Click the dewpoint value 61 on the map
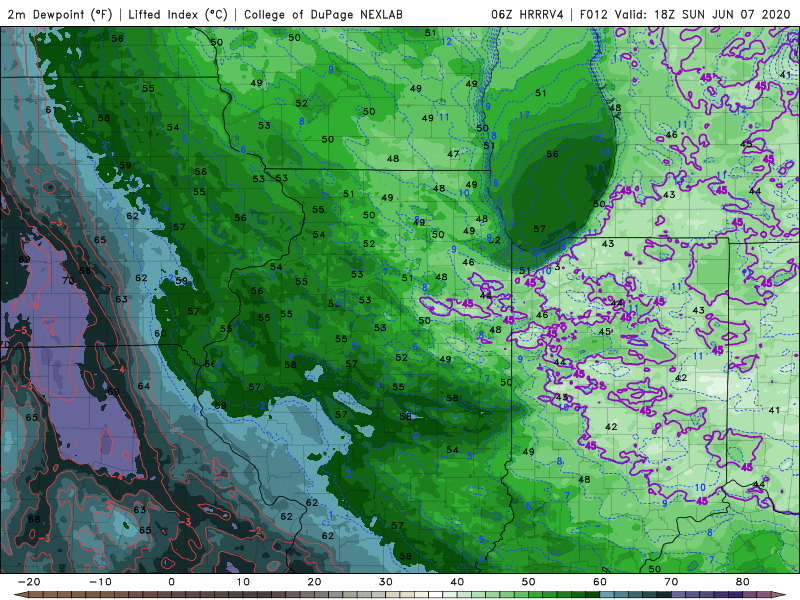The image size is (800, 600). pos(51,110)
